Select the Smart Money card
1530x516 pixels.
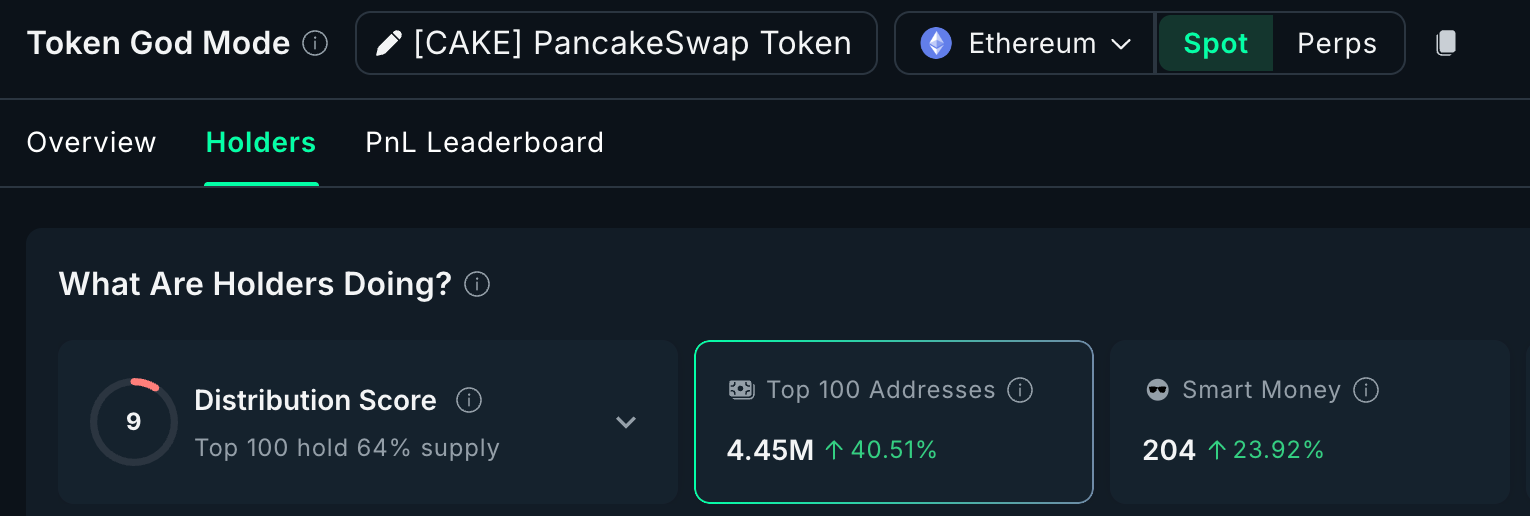pos(1310,422)
